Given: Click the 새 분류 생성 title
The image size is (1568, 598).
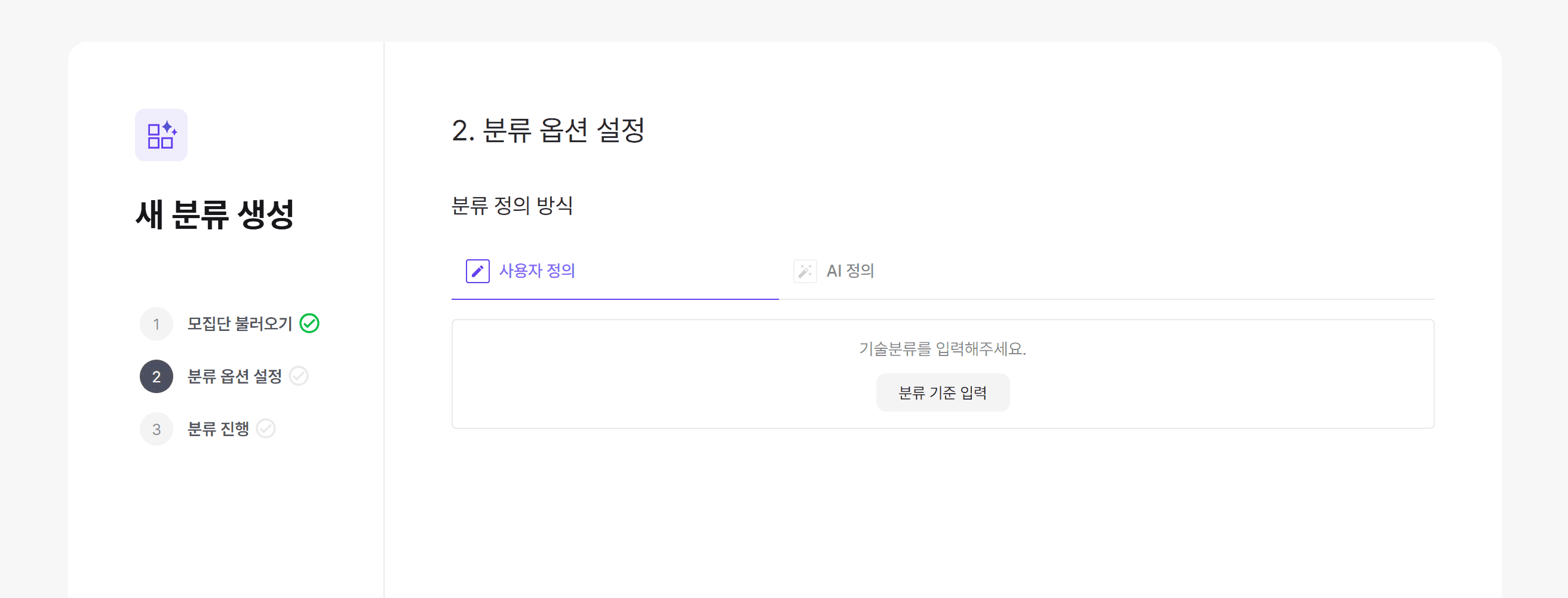Looking at the screenshot, I should 215,214.
